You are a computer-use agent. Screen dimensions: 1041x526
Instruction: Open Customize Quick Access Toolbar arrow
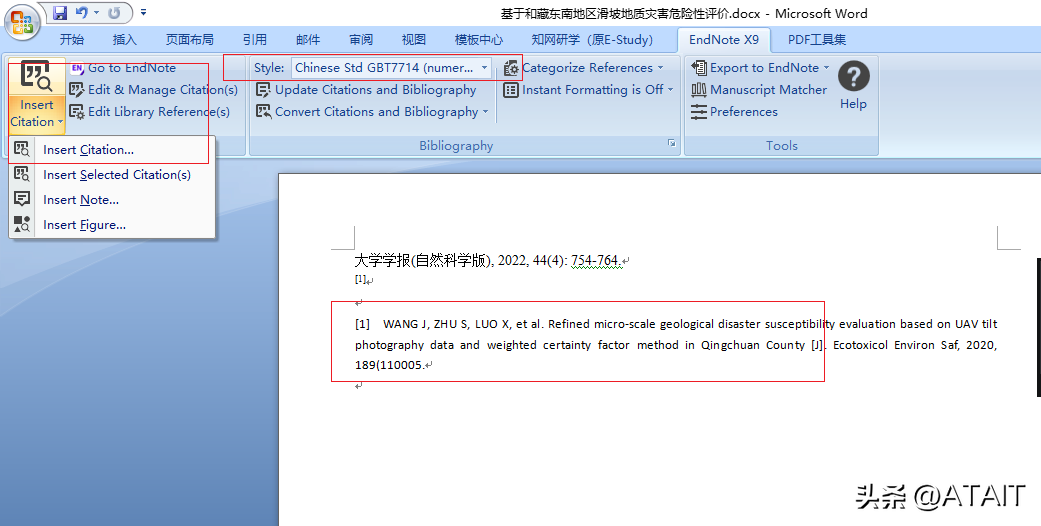coord(143,13)
